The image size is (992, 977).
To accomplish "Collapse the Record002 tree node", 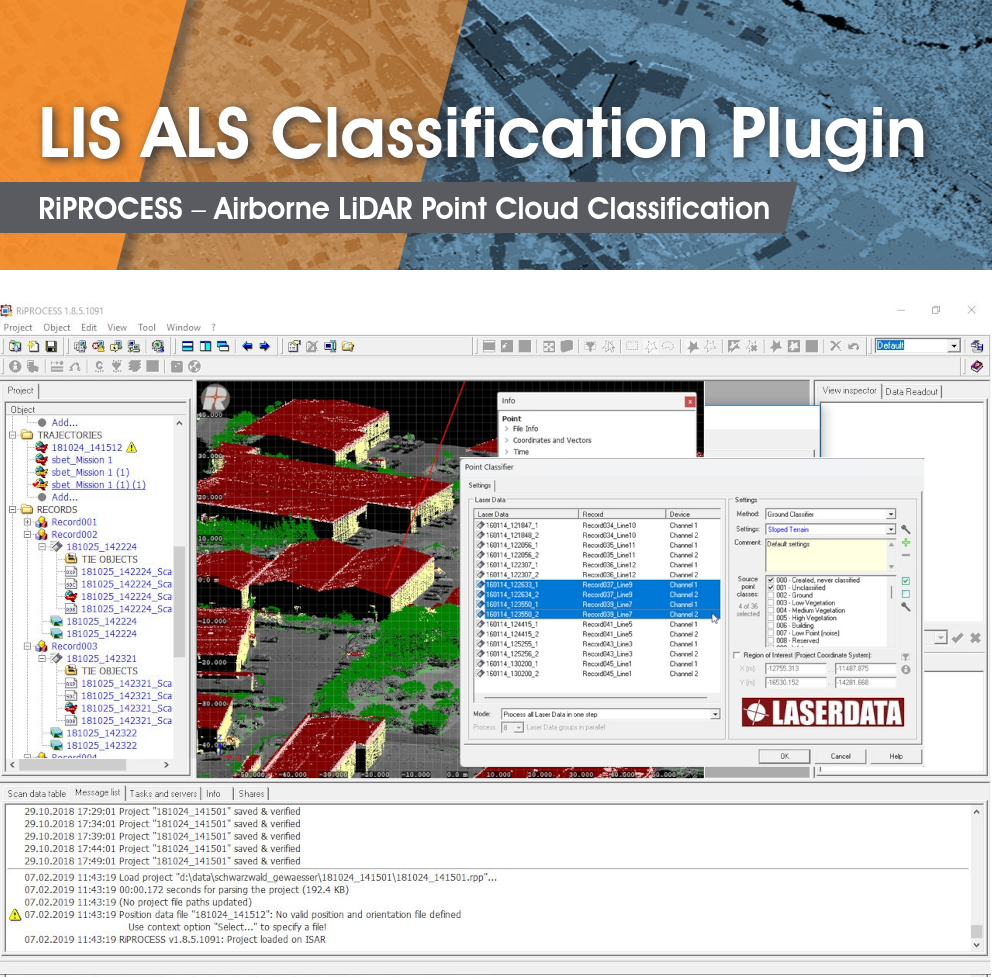I will pyautogui.click(x=27, y=535).
